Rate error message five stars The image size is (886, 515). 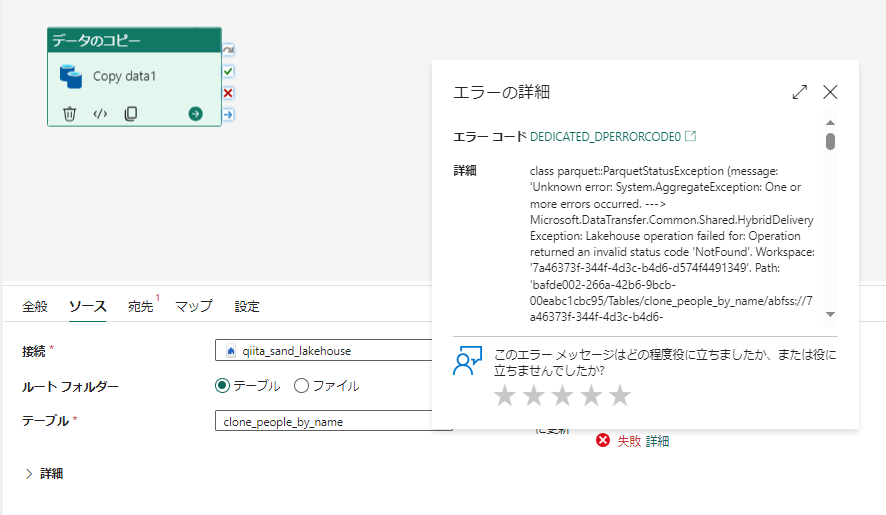620,396
